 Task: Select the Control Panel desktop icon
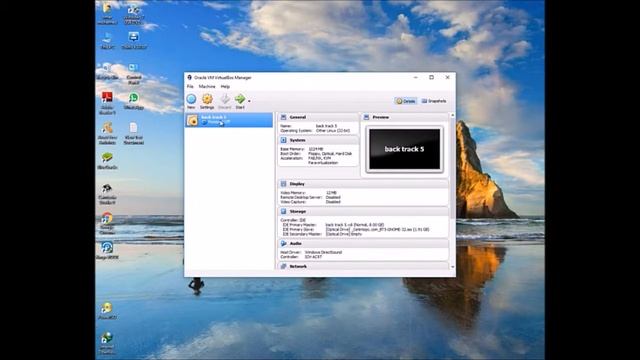pyautogui.click(x=133, y=73)
